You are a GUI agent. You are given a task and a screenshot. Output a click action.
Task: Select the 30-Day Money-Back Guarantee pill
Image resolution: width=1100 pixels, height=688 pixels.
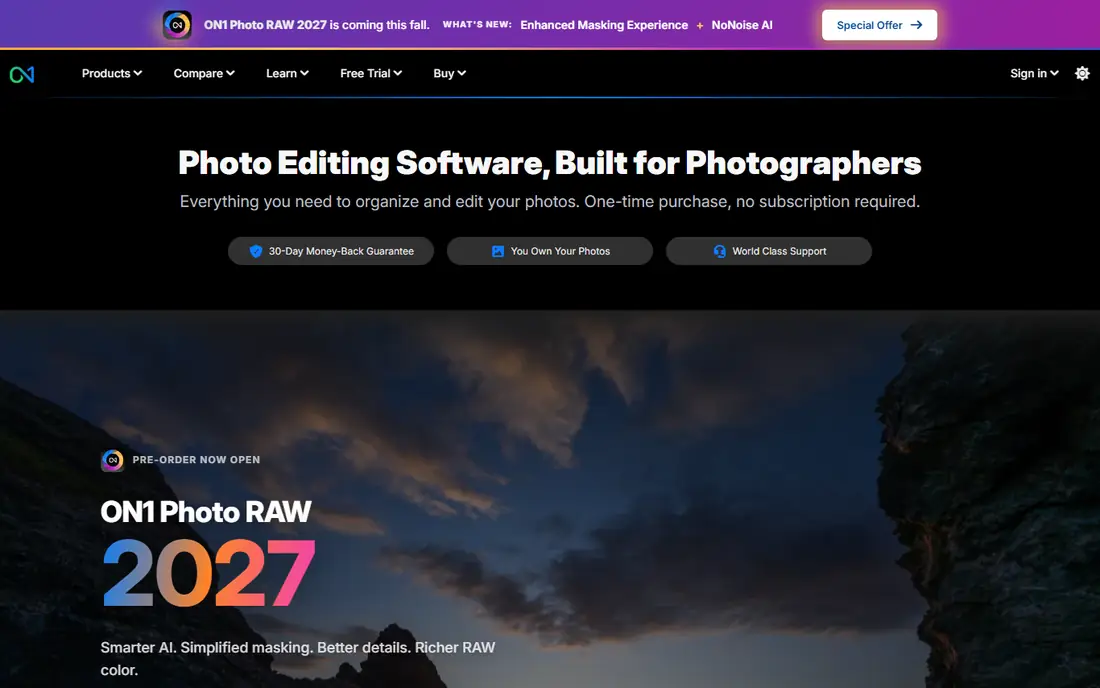(330, 251)
